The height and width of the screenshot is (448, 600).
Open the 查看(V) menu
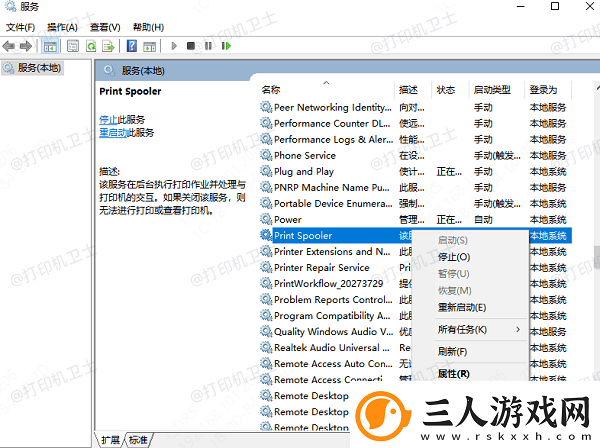pyautogui.click(x=105, y=27)
